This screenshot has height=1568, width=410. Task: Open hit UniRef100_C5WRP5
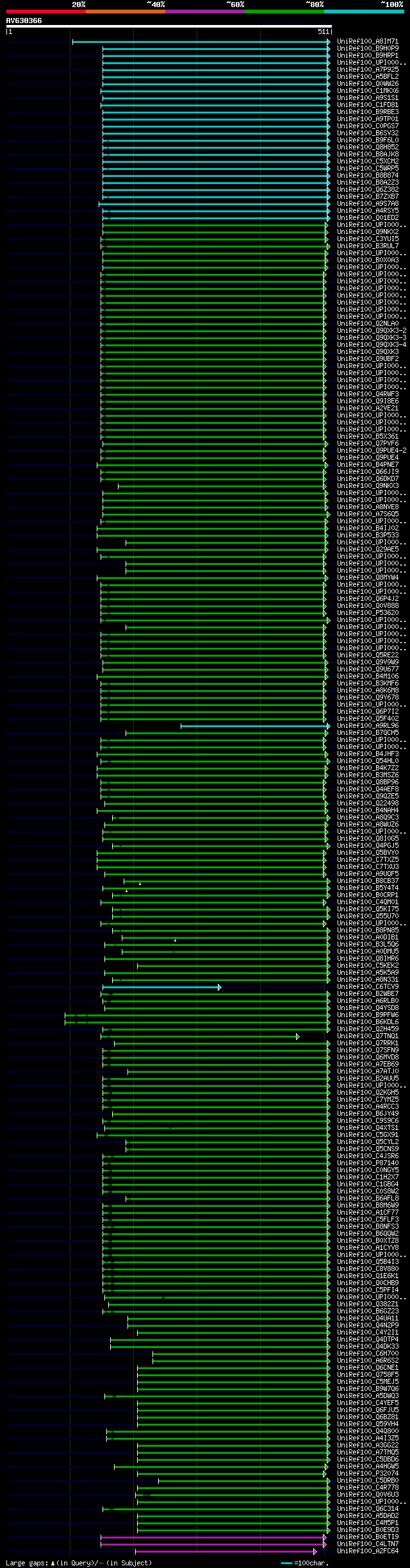click(x=368, y=169)
